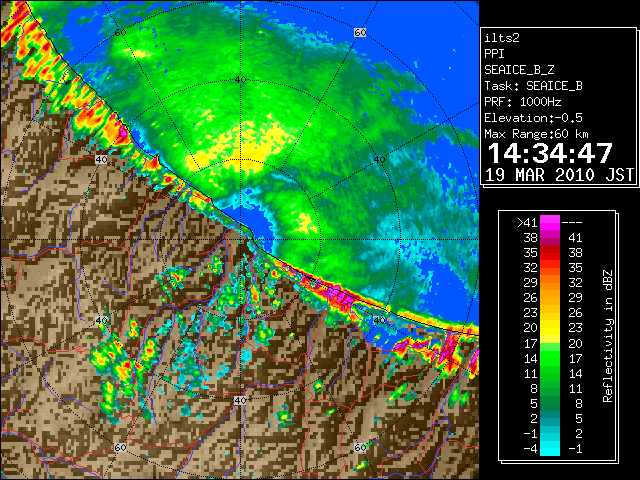Click '-4' in the legend's left column
Viewport: 640px width, 480px height.
pos(530,449)
